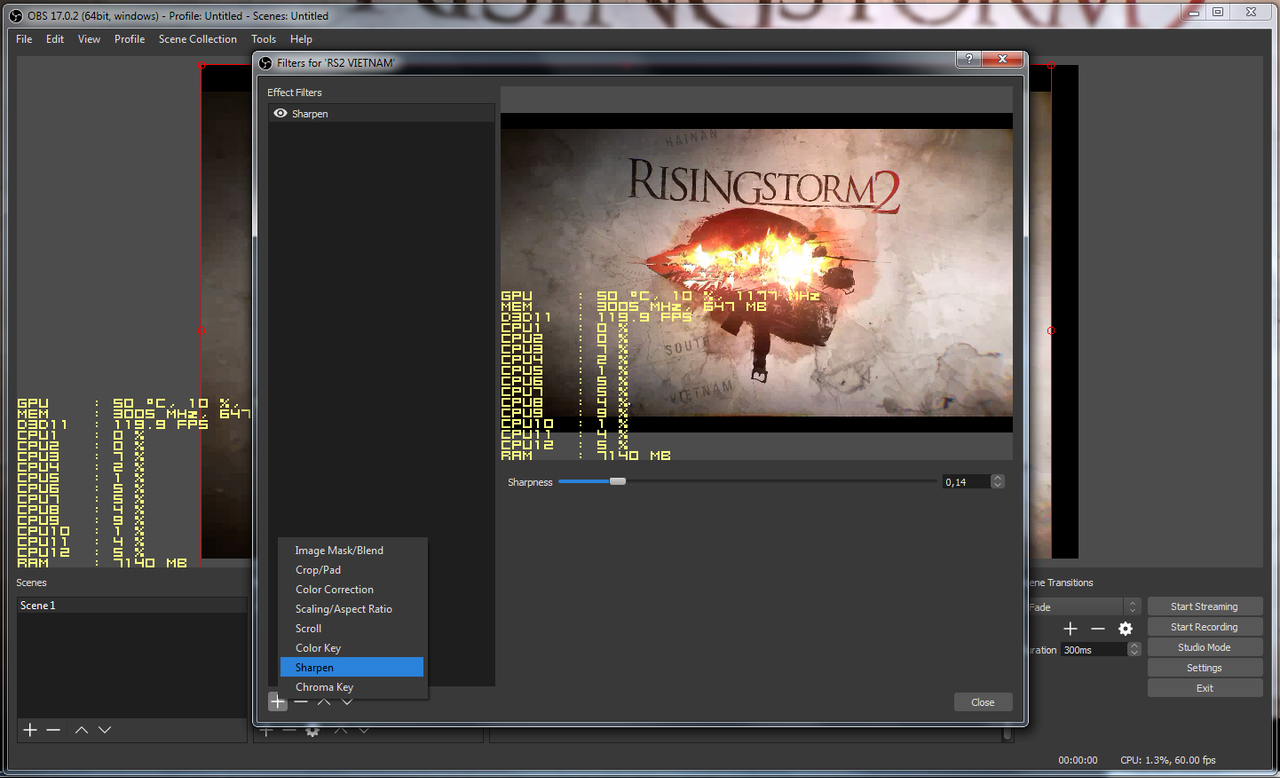The height and width of the screenshot is (778, 1280).
Task: Click the Sharpness value stepper arrows
Action: coord(997,482)
